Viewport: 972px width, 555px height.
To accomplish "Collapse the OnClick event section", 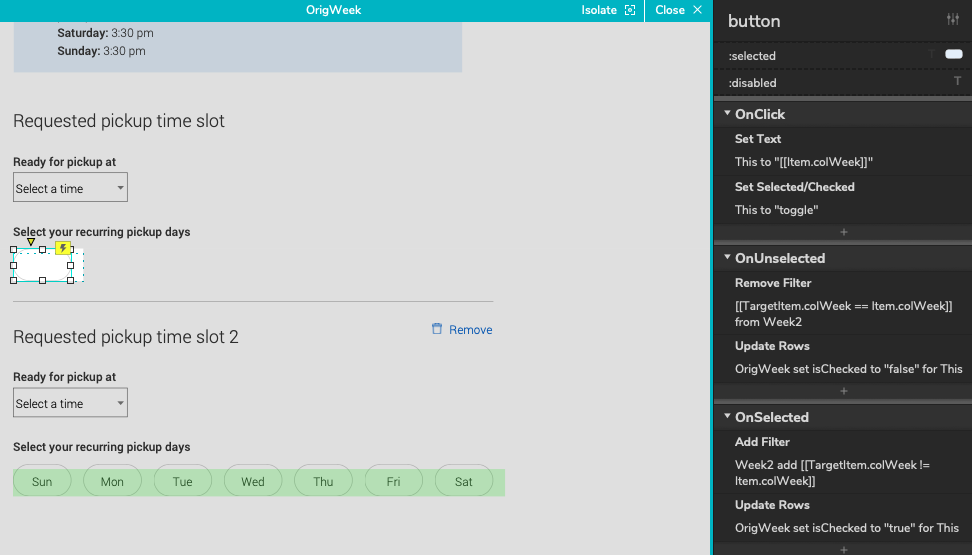I will (728, 114).
